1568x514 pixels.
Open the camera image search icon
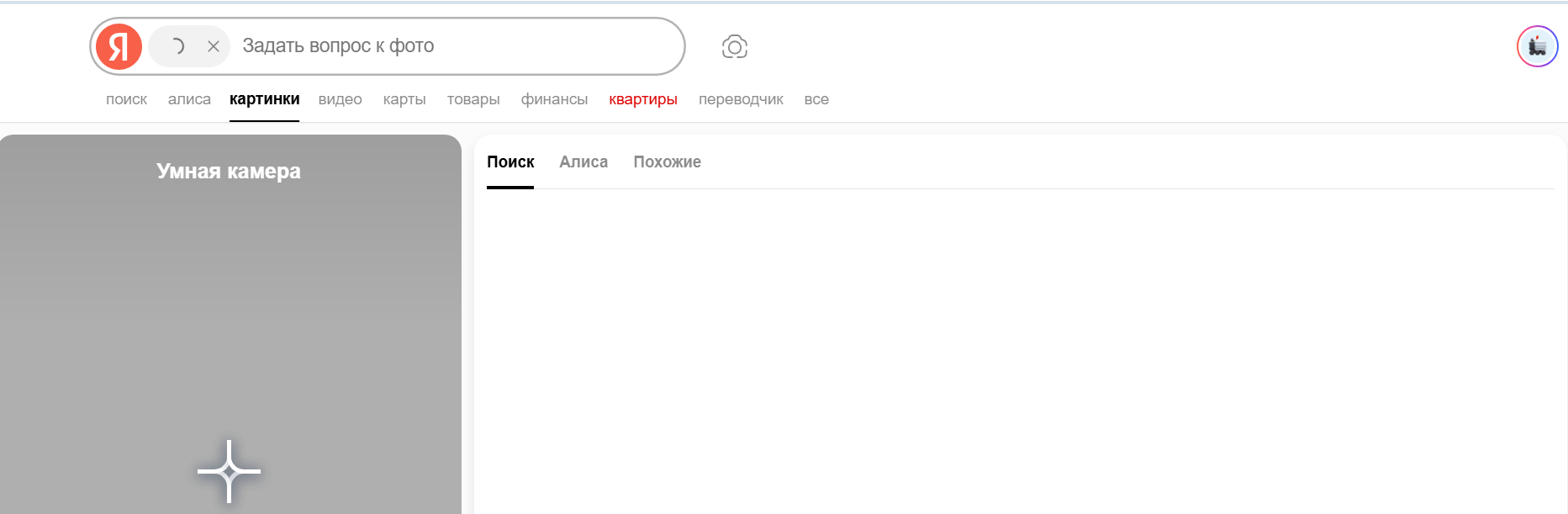click(734, 47)
